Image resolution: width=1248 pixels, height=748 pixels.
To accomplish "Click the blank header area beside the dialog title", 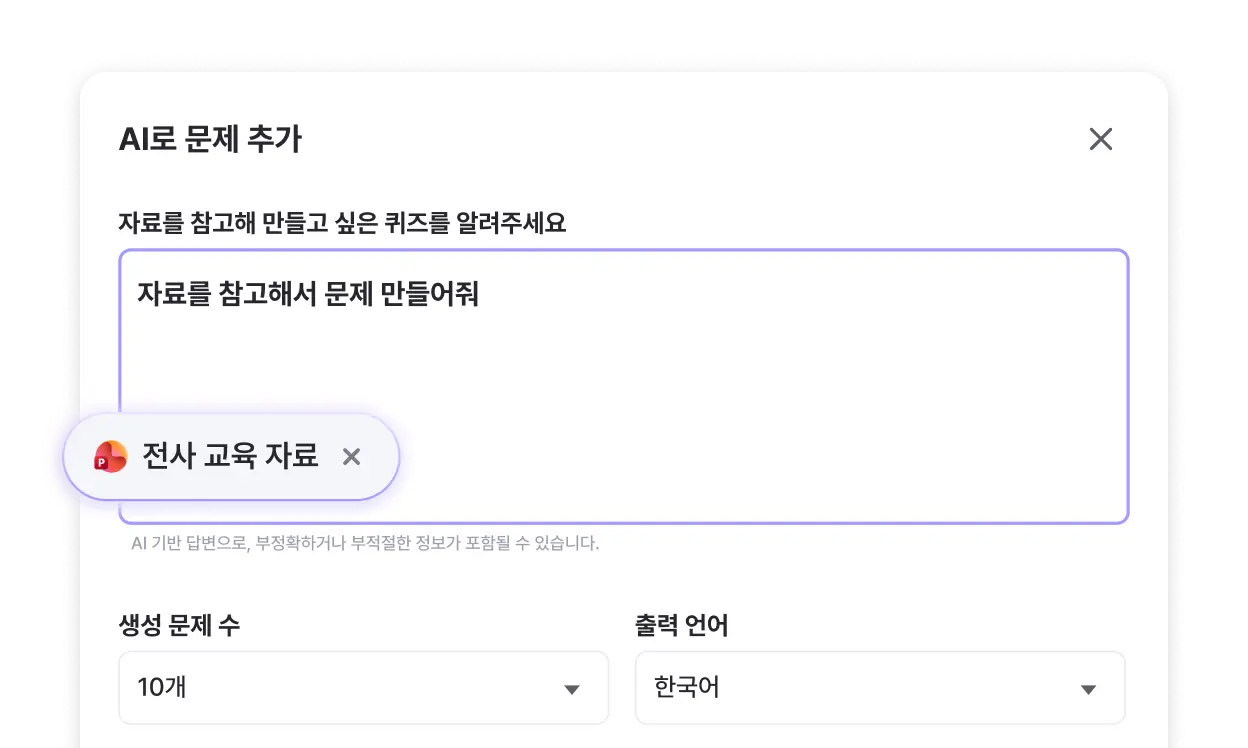I will click(x=650, y=140).
